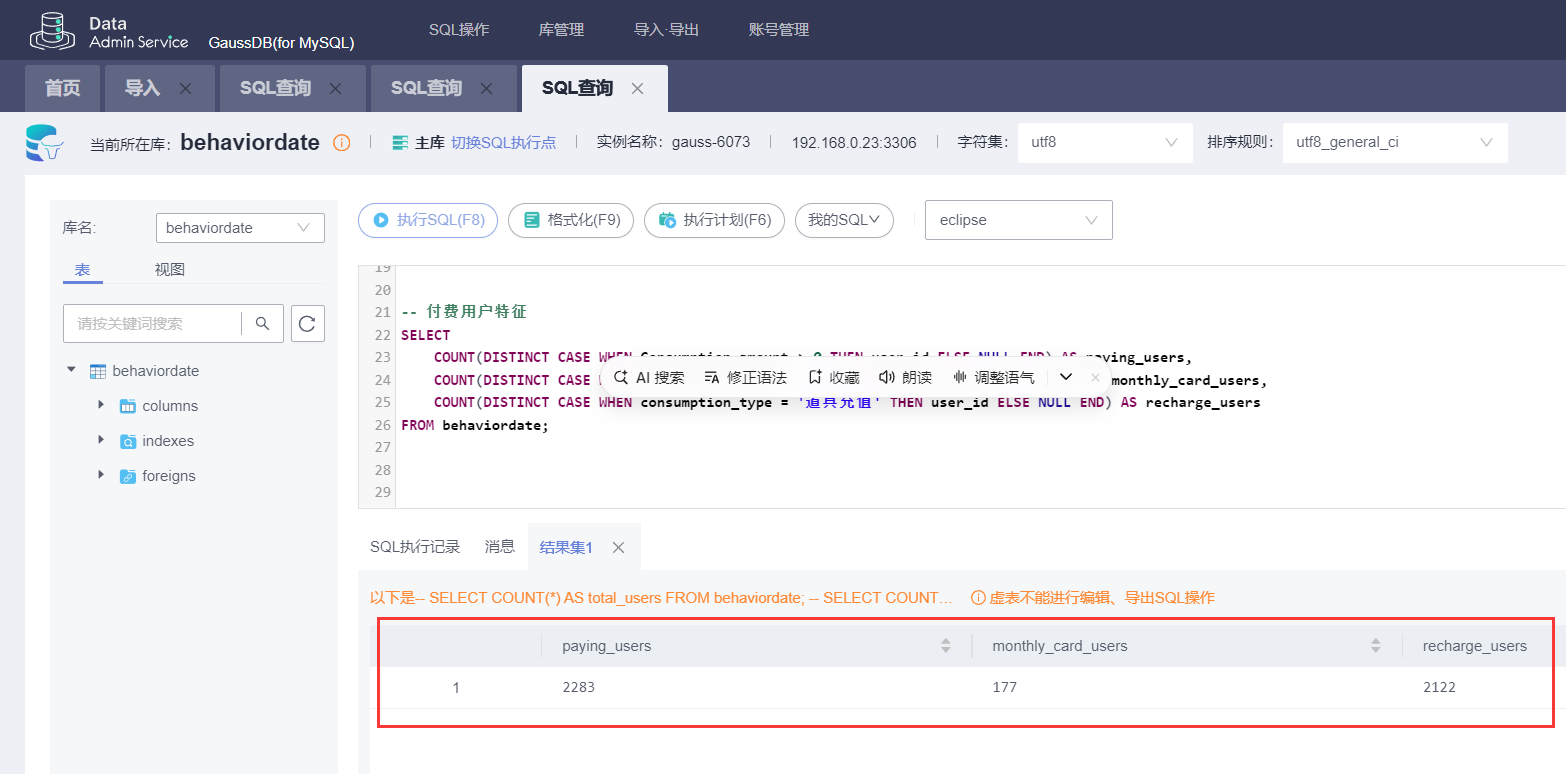
Task: Switch to the first SQL查询 tab
Action: pyautogui.click(x=275, y=88)
